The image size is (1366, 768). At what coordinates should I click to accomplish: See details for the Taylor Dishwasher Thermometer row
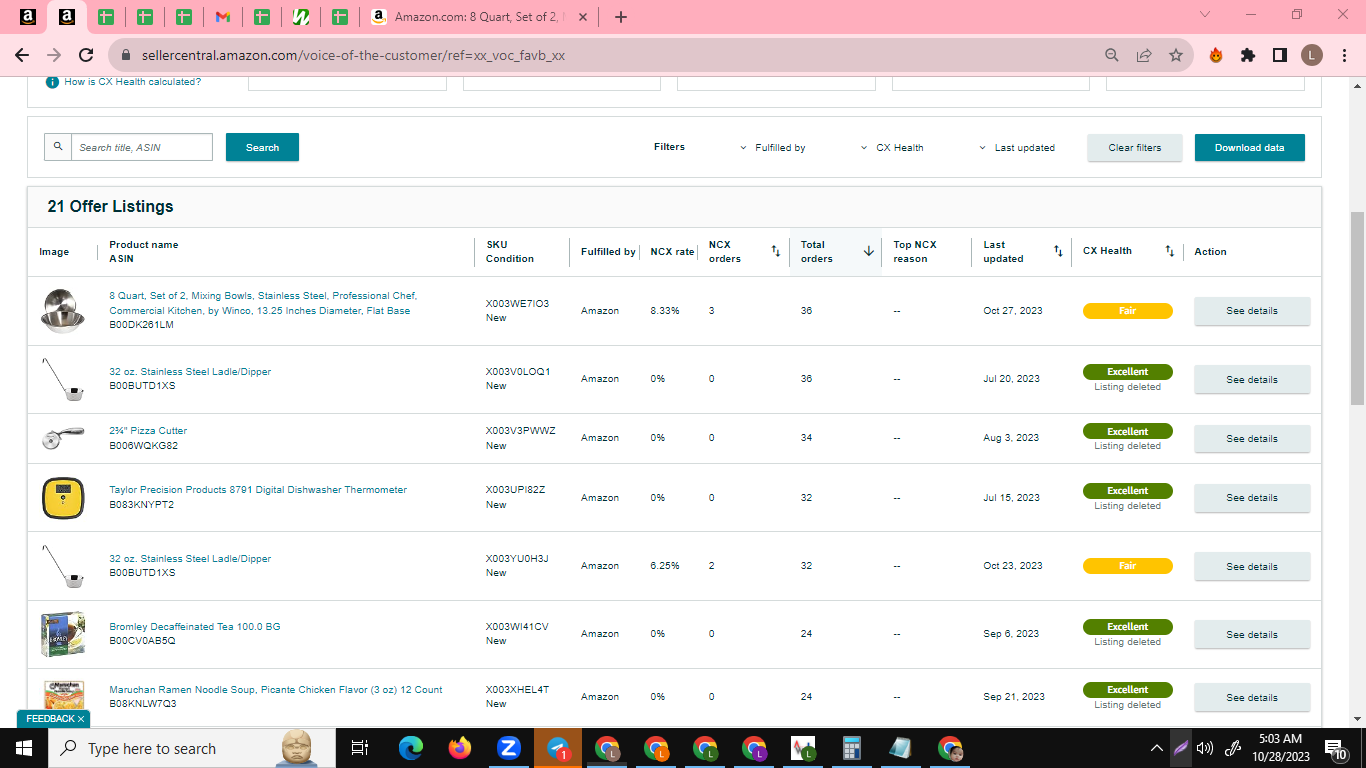coord(1252,498)
